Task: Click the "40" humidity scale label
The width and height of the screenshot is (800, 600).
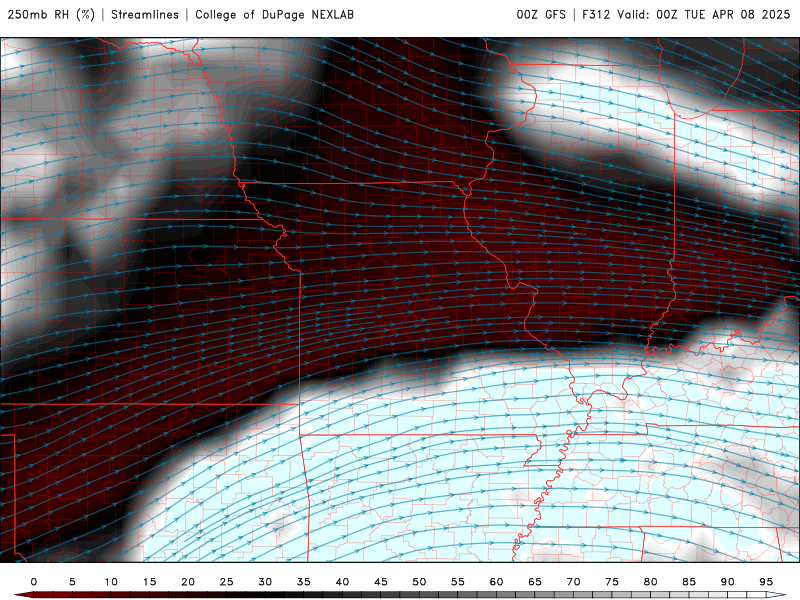Action: pos(342,582)
